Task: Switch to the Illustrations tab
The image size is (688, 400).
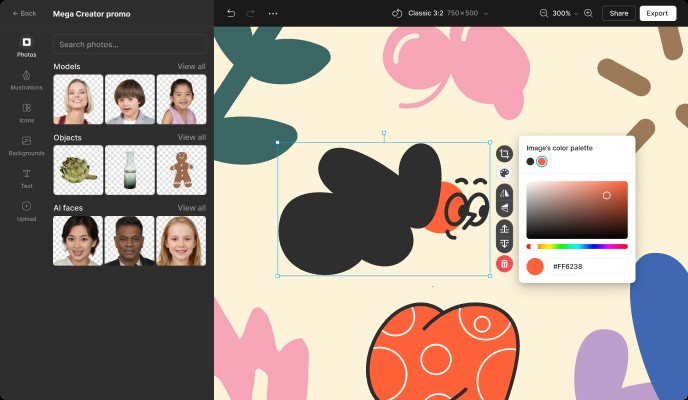Action: click(x=26, y=79)
